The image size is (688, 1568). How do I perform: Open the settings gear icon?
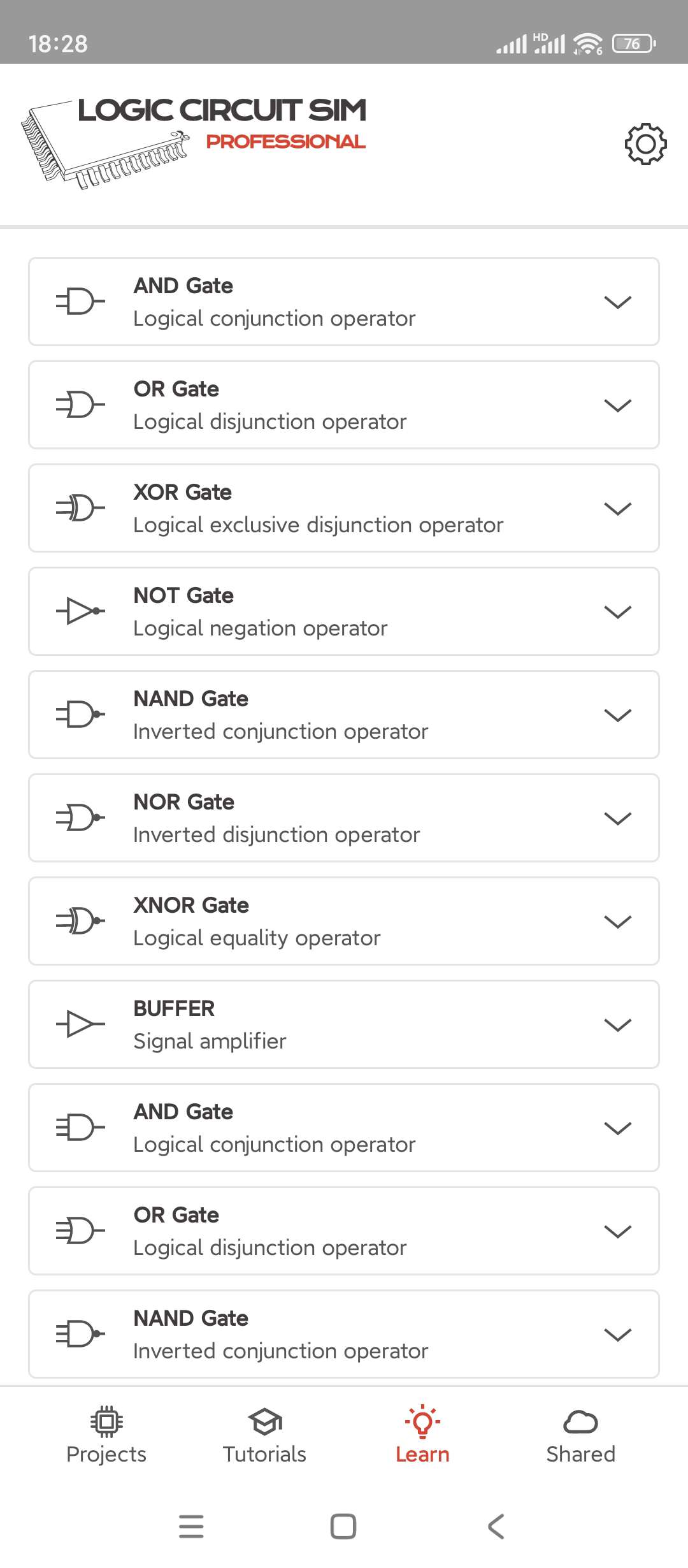click(x=645, y=144)
